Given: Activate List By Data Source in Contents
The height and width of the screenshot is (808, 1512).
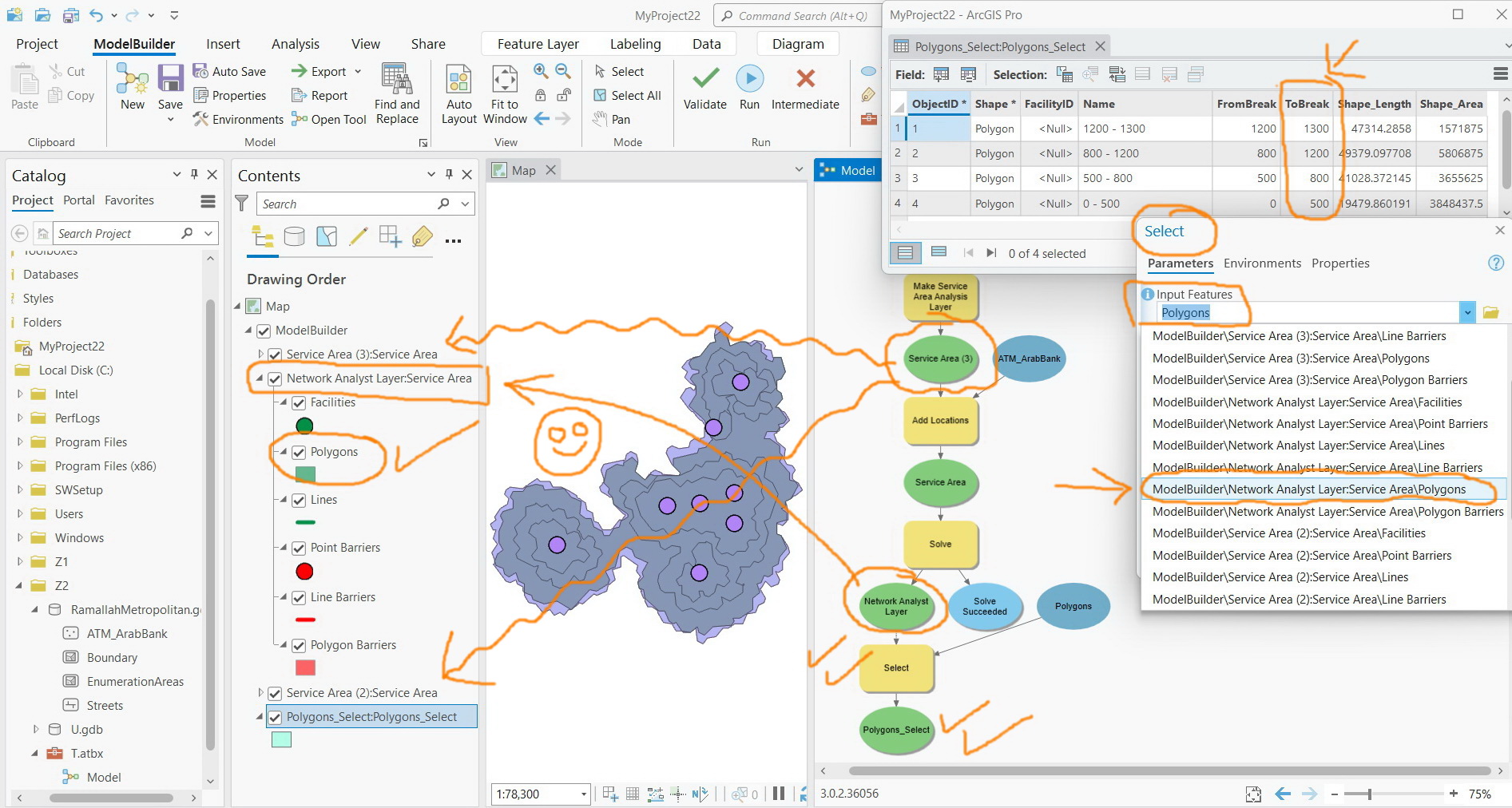Looking at the screenshot, I should [x=294, y=236].
